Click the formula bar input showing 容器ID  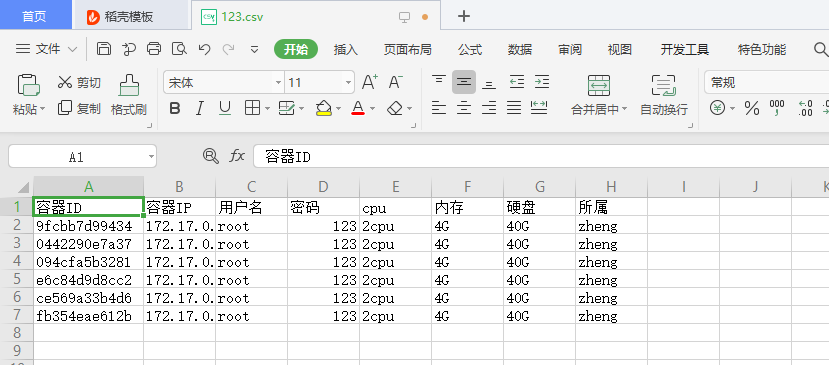coord(541,157)
